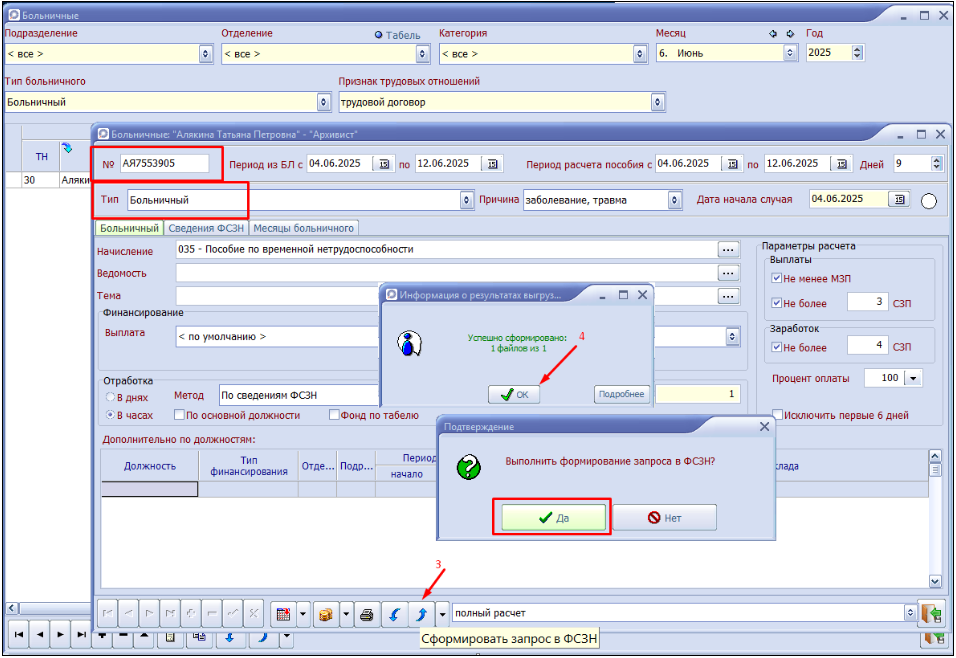Click the exit door icon in dialog toolbar
Viewport: 956px width, 658px height.
(x=932, y=613)
